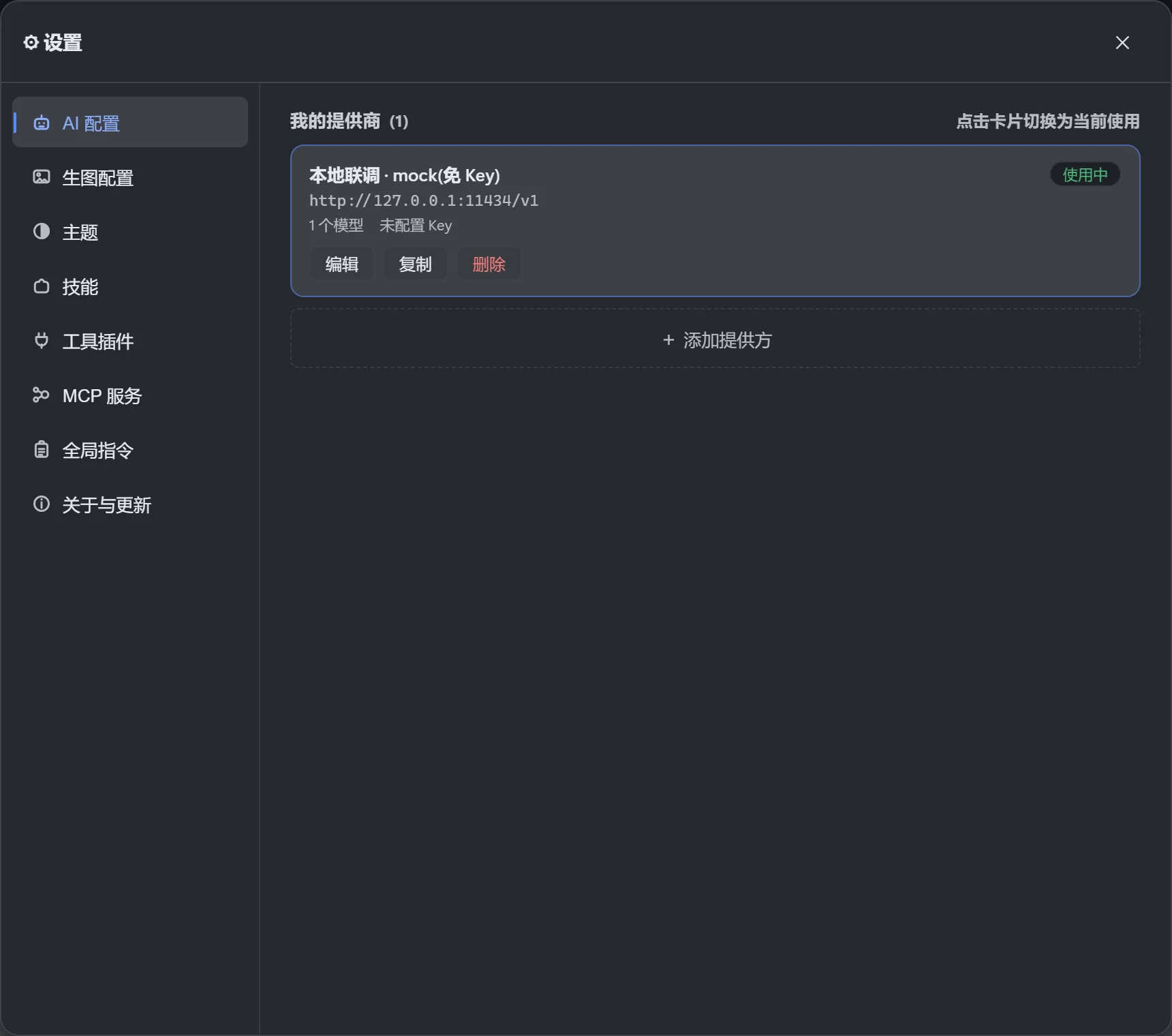
Task: Open 工具插件 settings
Action: point(130,341)
